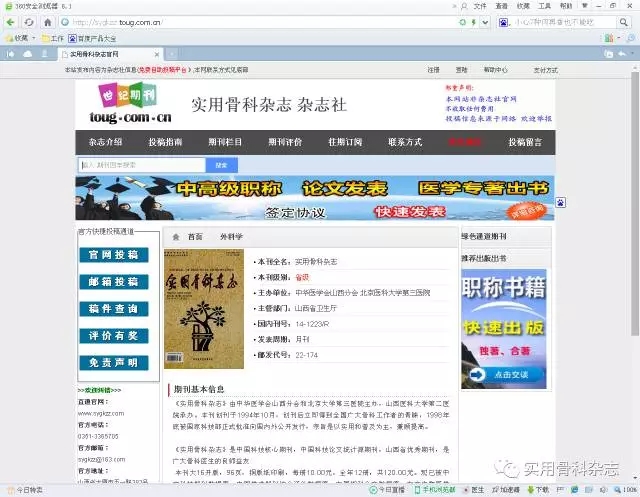Click the 中高级职称 论文发表 banner
The height and width of the screenshot is (497, 640).
click(x=315, y=198)
